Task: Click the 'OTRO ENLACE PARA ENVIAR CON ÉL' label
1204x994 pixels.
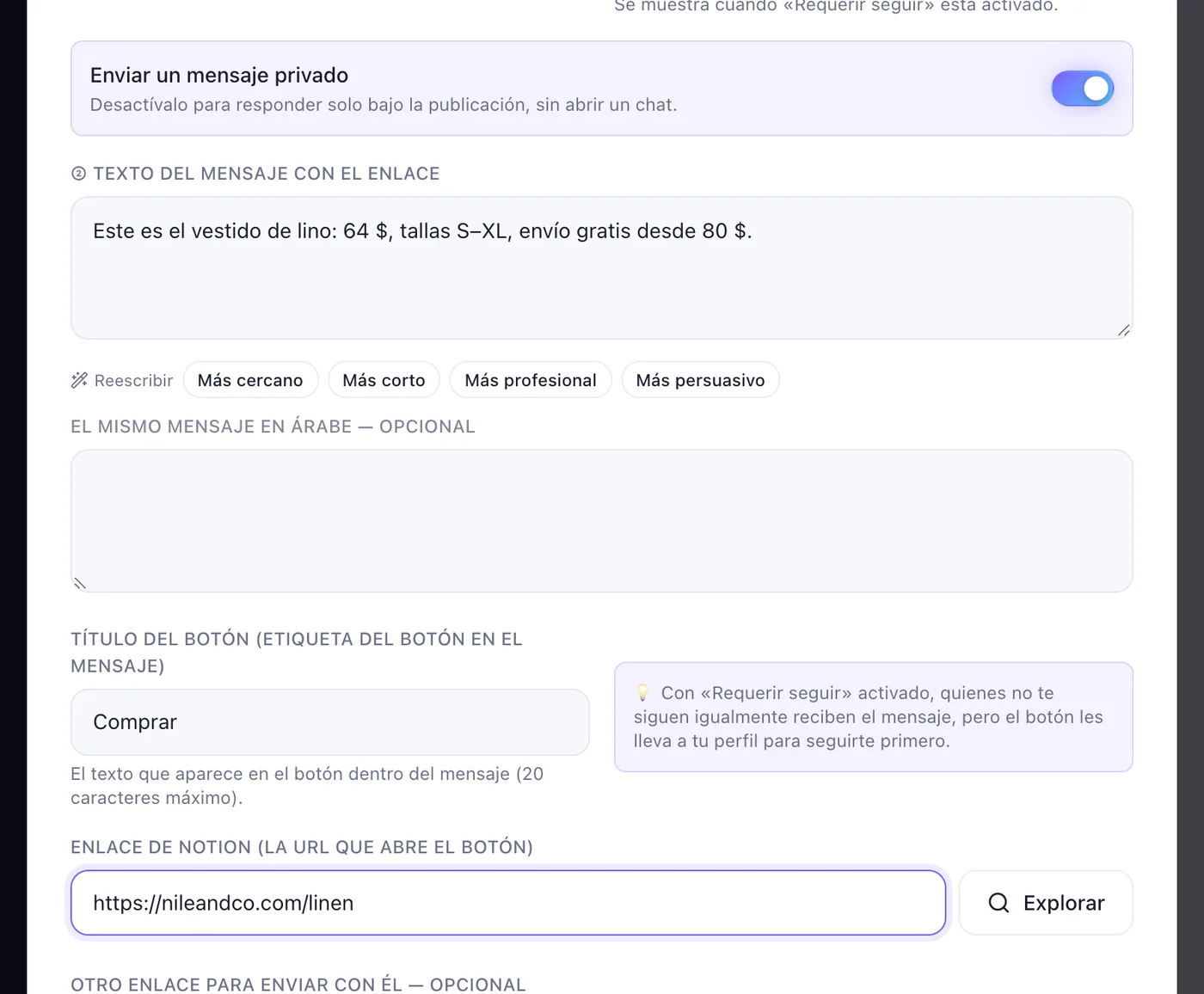Action: [298, 985]
